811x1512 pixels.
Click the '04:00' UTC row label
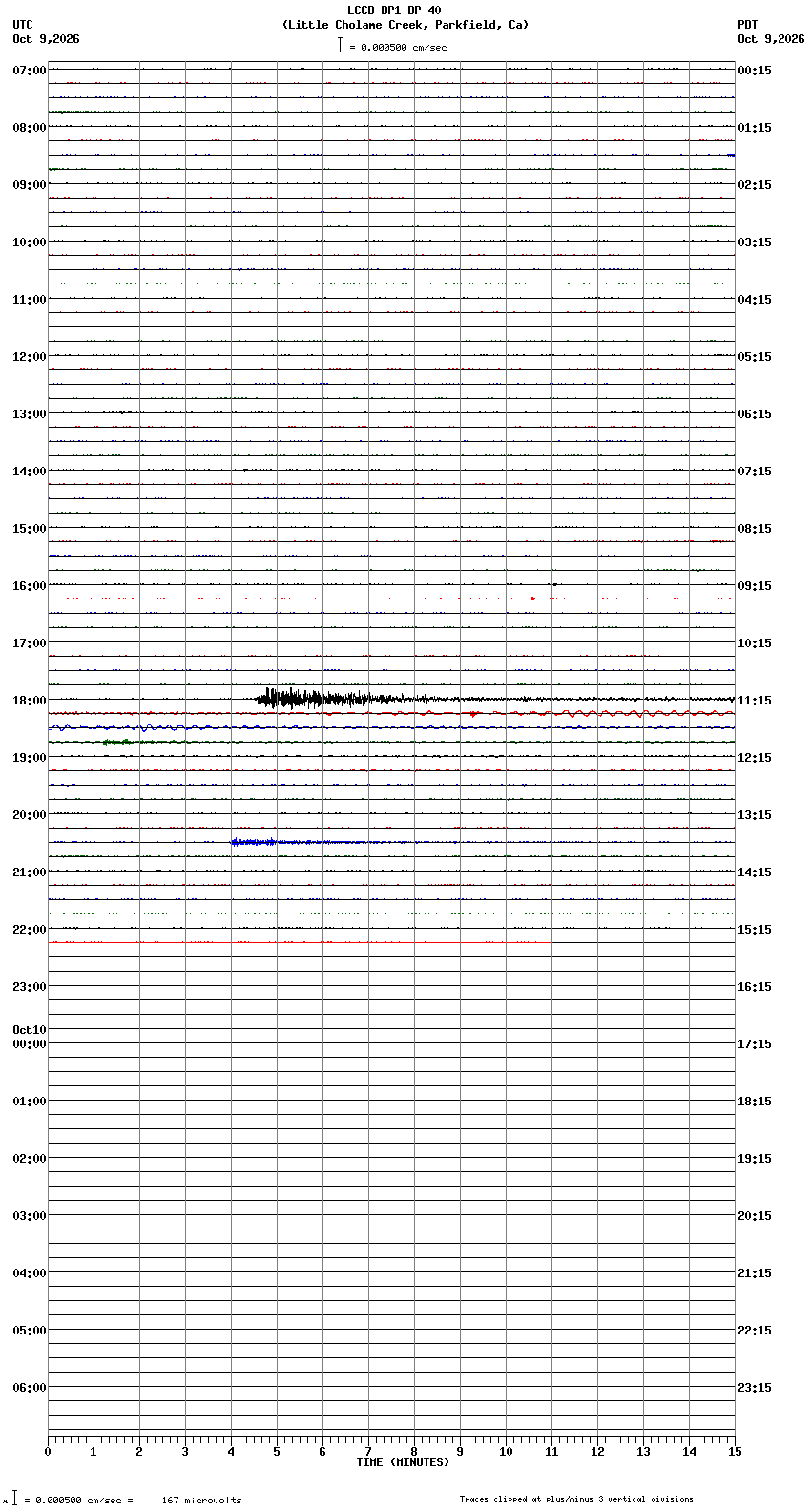30,1273
